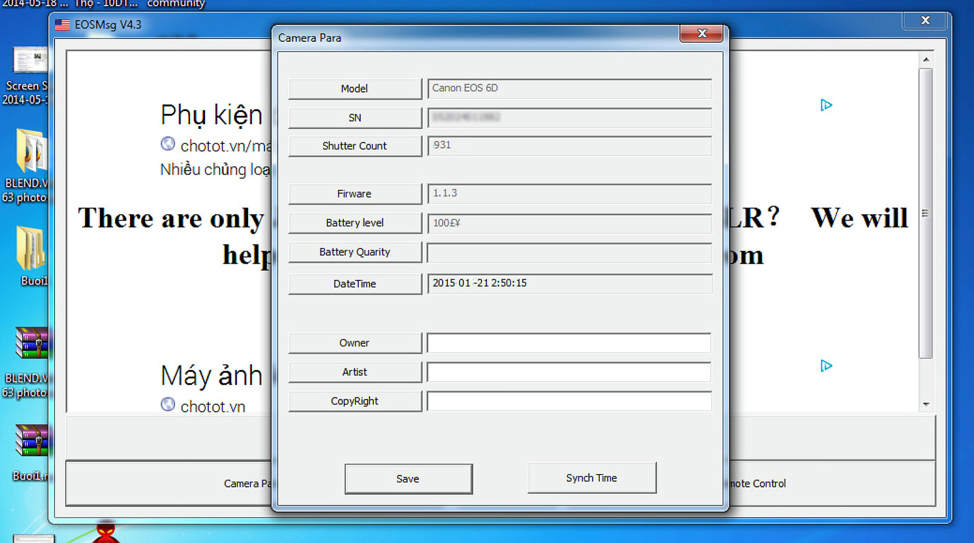The height and width of the screenshot is (543, 974).
Task: Click the Model label button
Action: 355,89
